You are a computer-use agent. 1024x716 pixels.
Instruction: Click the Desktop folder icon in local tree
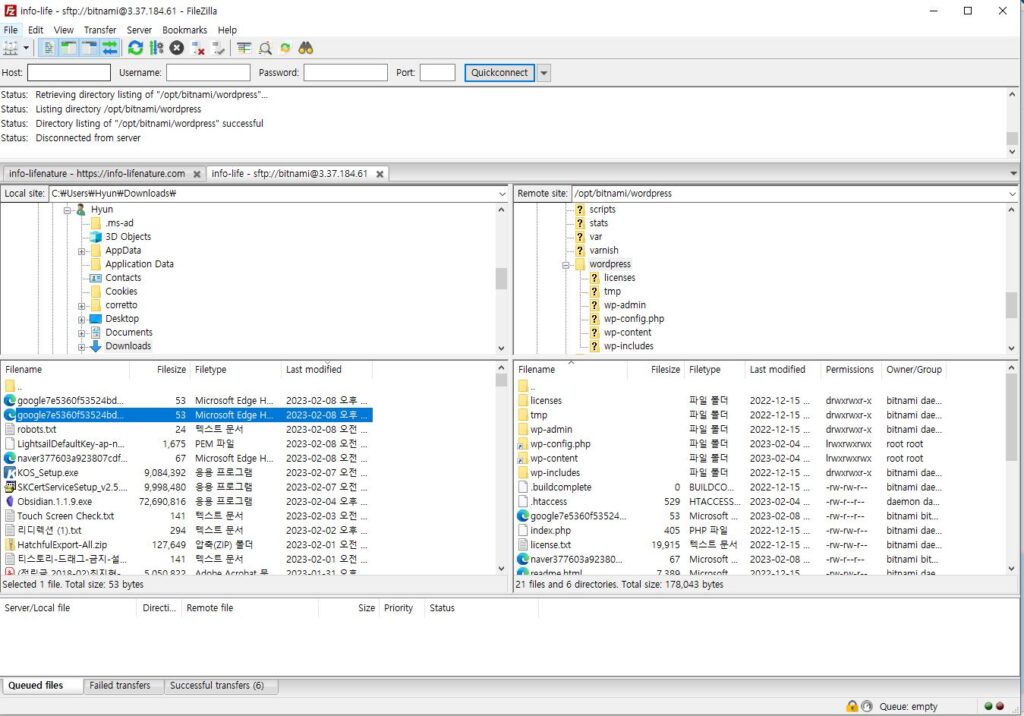tap(95, 319)
